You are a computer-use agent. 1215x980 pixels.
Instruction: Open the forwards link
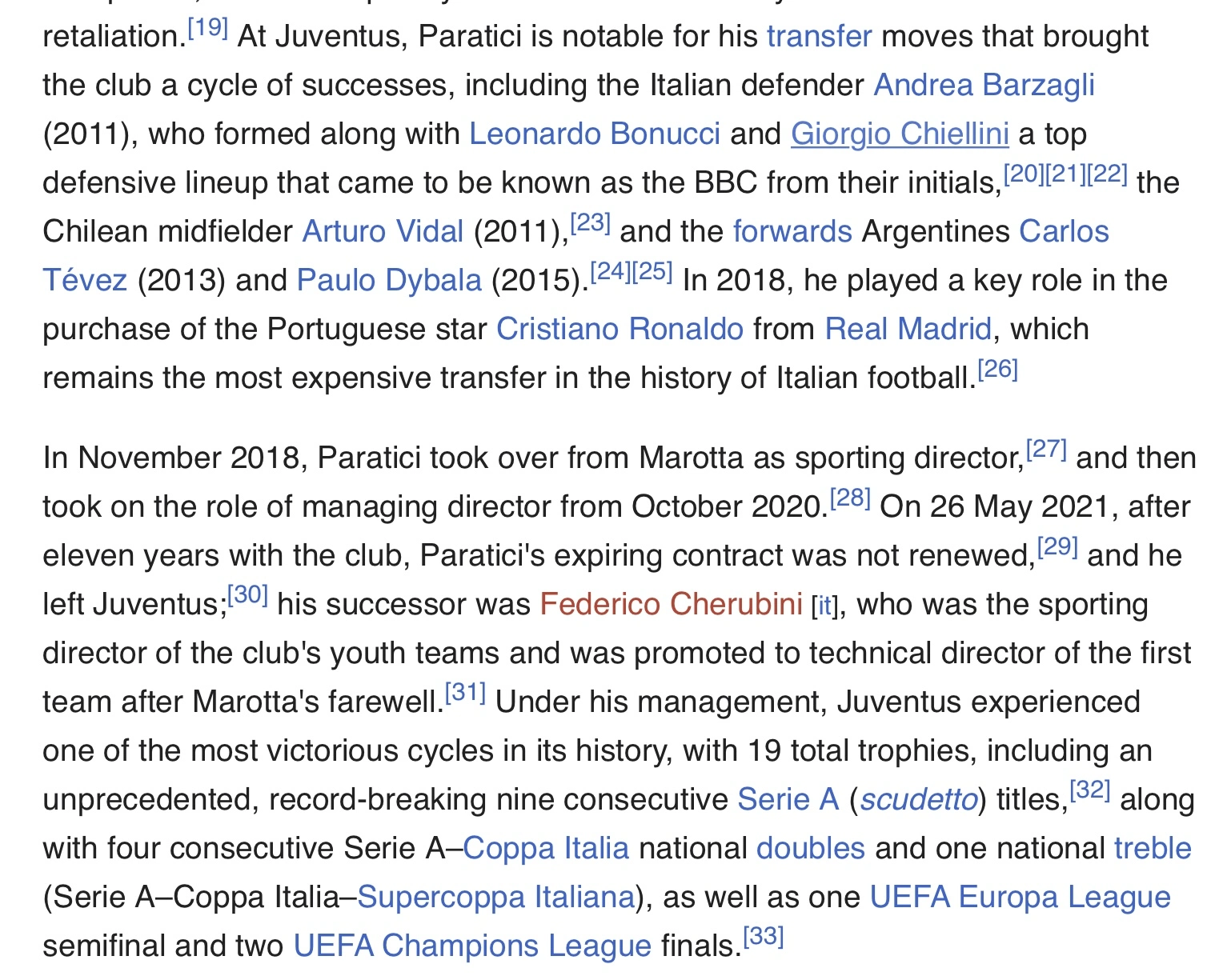pyautogui.click(x=792, y=232)
